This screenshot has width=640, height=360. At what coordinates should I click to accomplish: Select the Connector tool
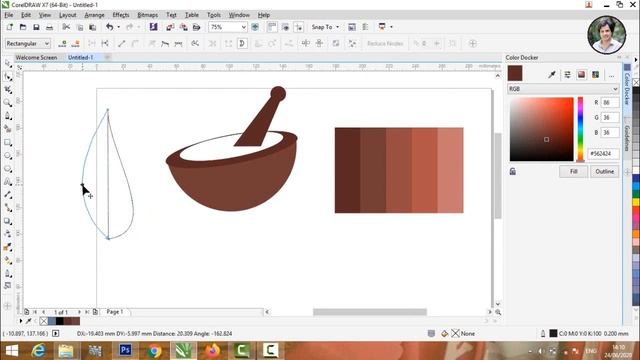(8, 208)
